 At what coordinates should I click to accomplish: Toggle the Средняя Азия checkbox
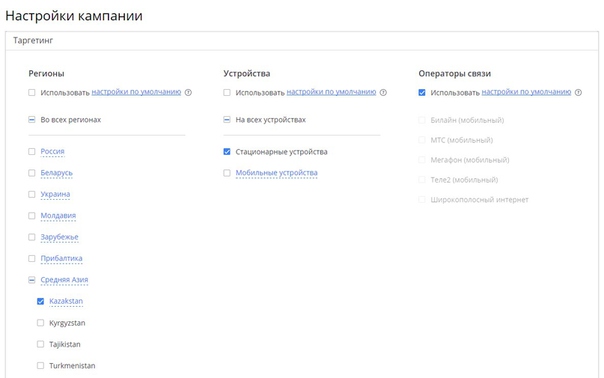tap(32, 280)
